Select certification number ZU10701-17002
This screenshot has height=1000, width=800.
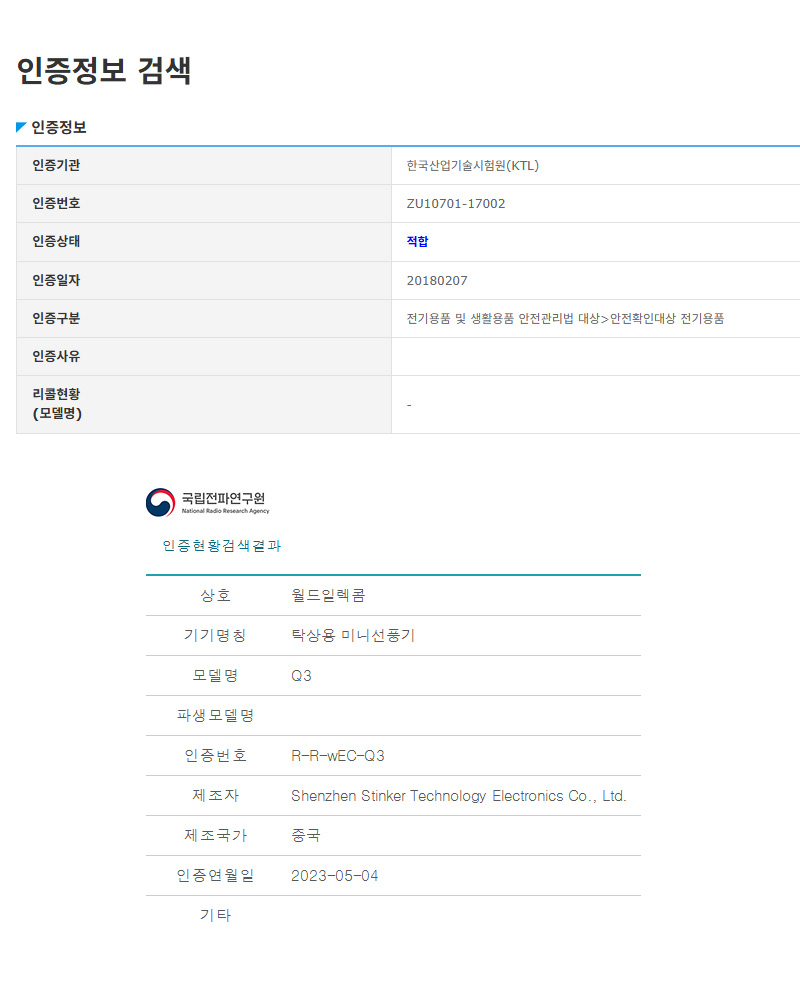pyautogui.click(x=456, y=203)
